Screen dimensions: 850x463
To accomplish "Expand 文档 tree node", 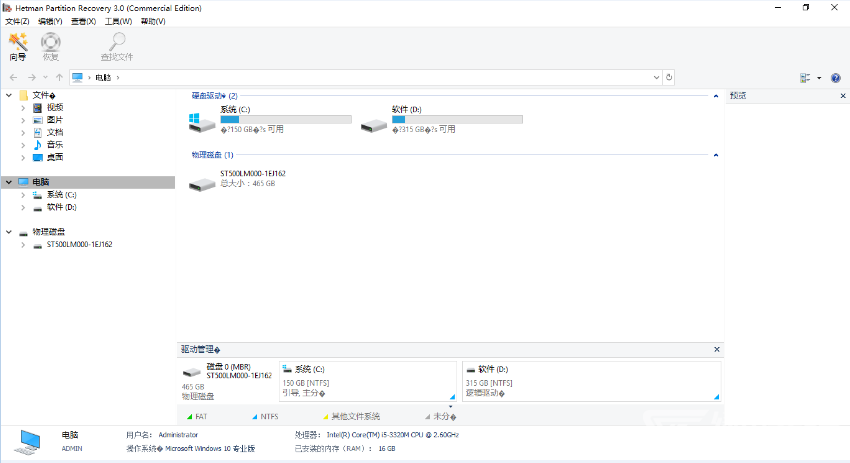I will 23,133.
